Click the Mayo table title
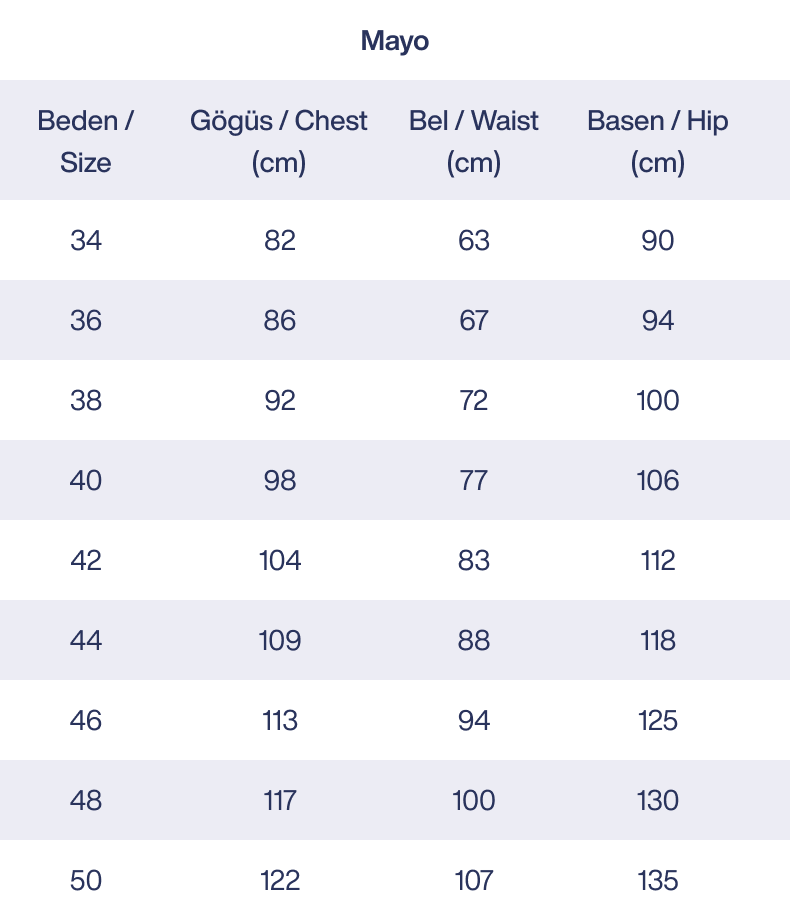This screenshot has height=920, width=790. pos(395,41)
